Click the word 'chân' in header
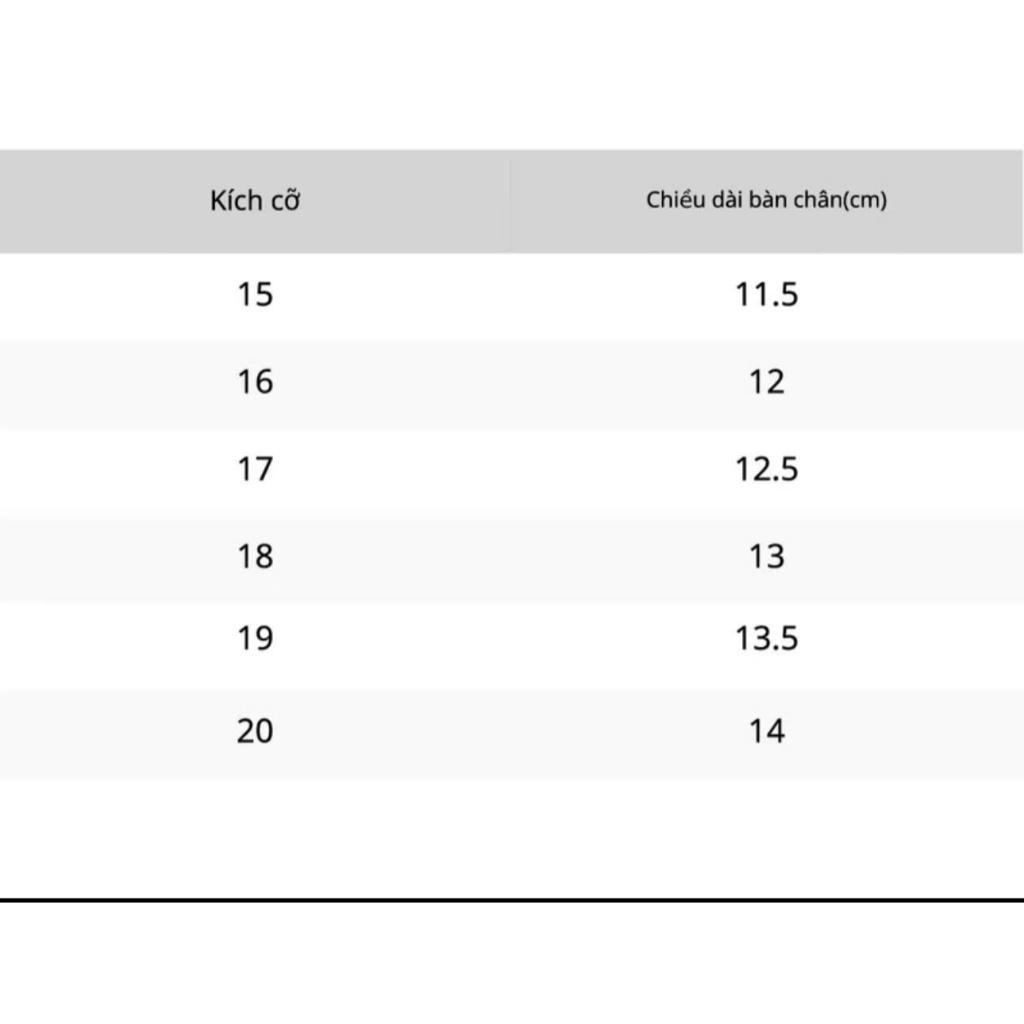The width and height of the screenshot is (1024, 1024). tap(818, 200)
